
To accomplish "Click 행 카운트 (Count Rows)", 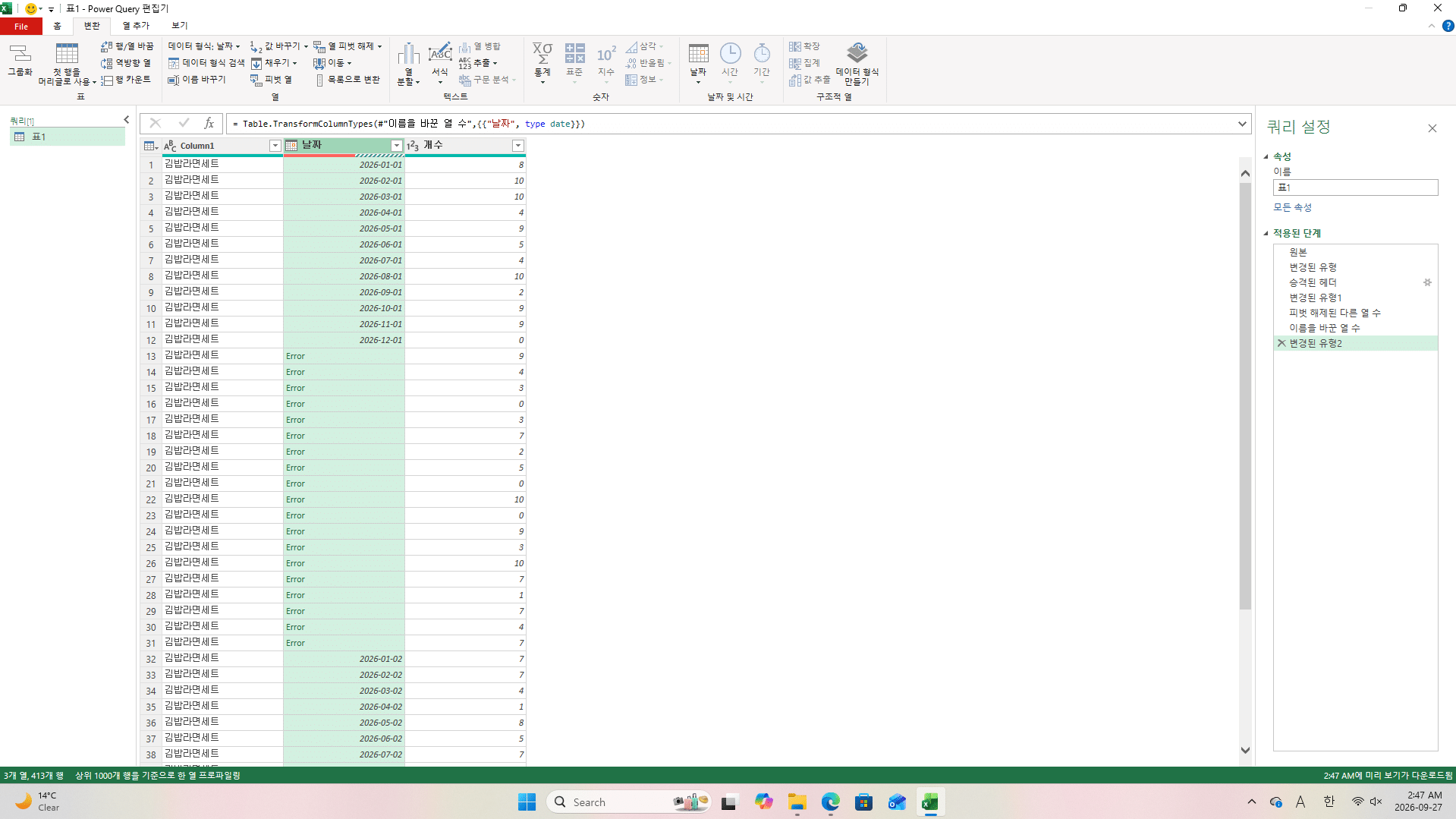I will pyautogui.click(x=126, y=80).
